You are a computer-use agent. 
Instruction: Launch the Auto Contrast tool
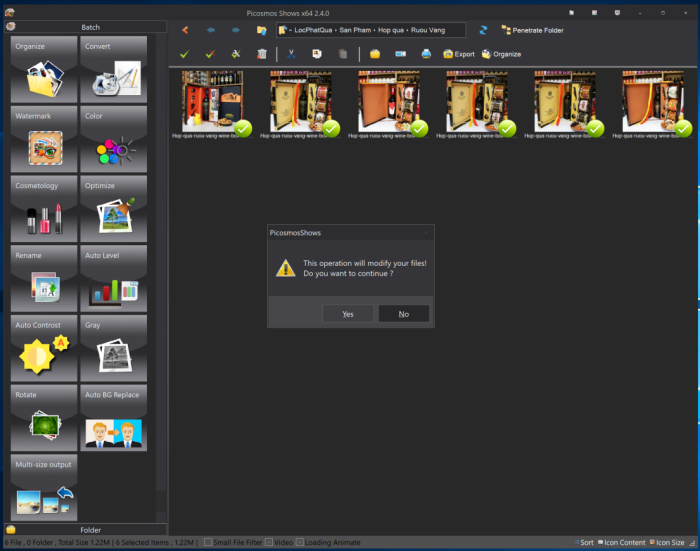click(44, 349)
